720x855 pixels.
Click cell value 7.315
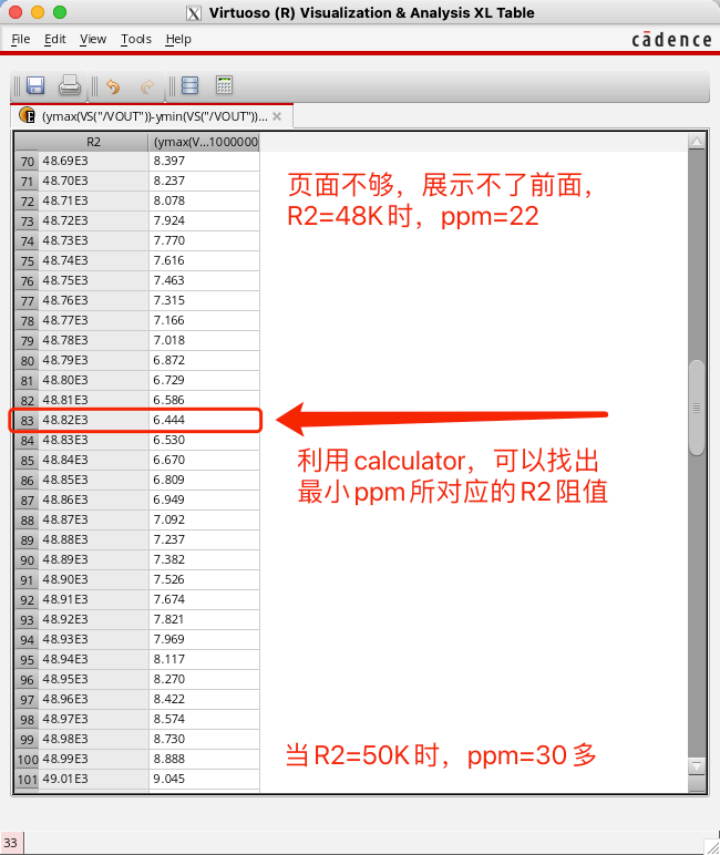tap(205, 300)
